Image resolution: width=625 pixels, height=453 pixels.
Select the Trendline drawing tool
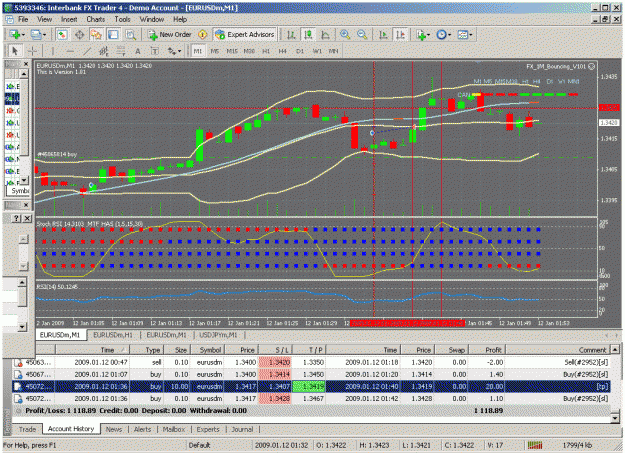[87, 51]
